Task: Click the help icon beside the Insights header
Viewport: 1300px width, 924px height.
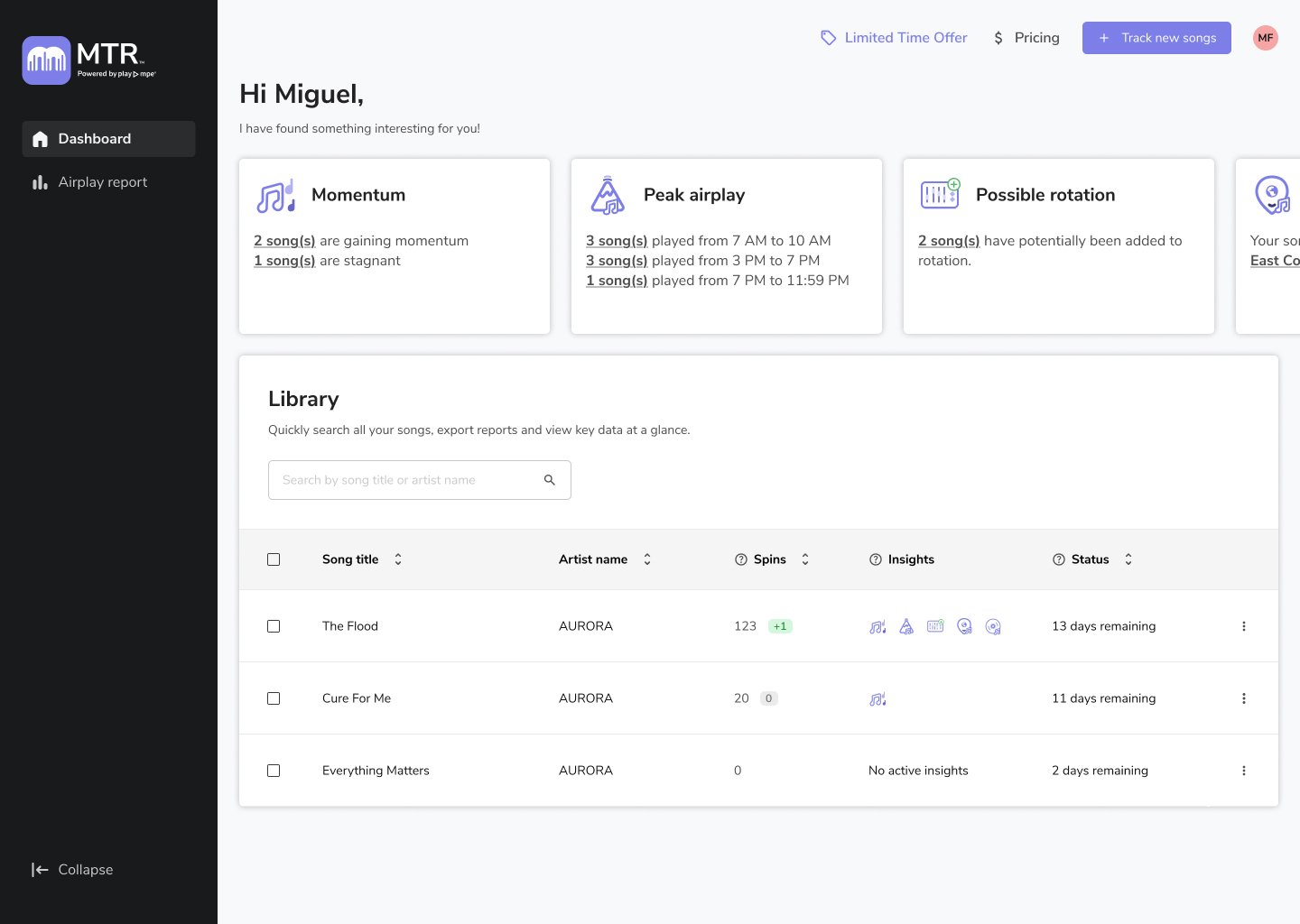Action: 875,559
